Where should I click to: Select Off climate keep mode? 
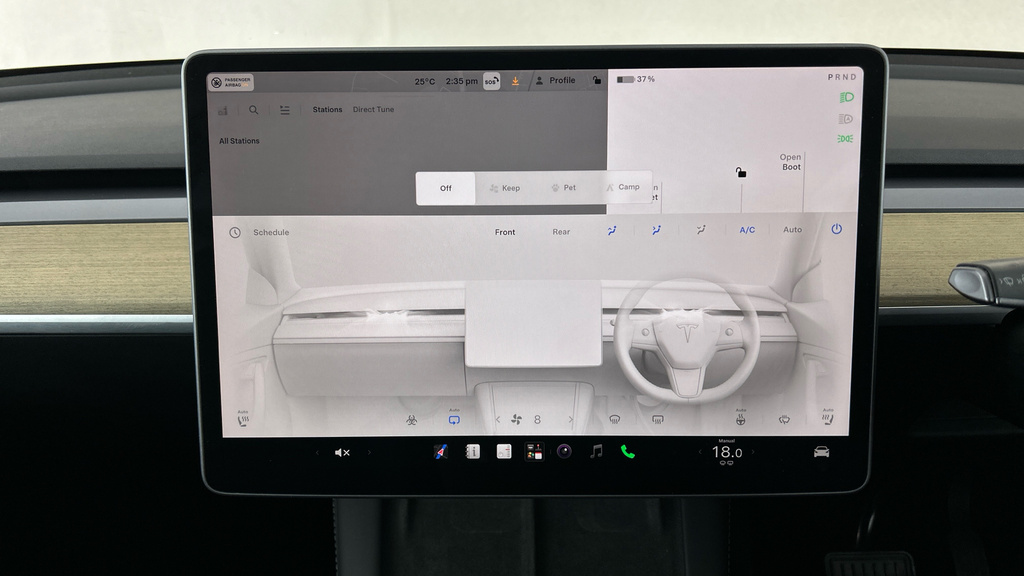(x=445, y=188)
